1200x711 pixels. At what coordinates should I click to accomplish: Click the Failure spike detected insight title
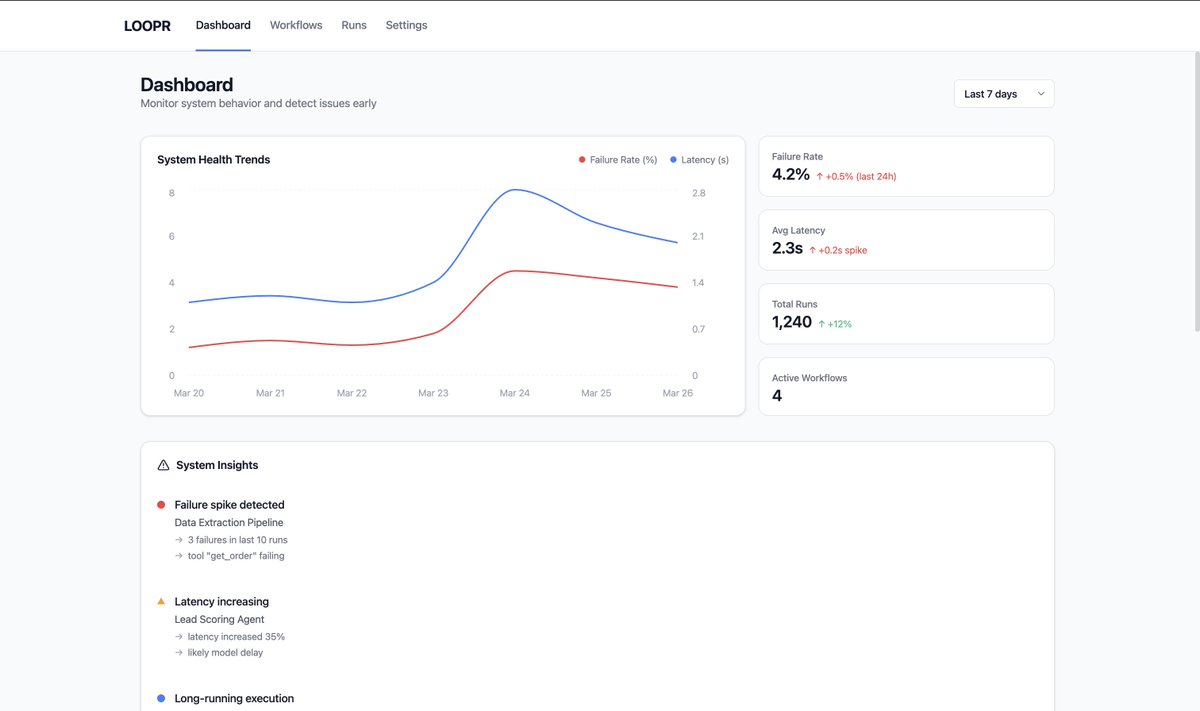click(x=229, y=505)
